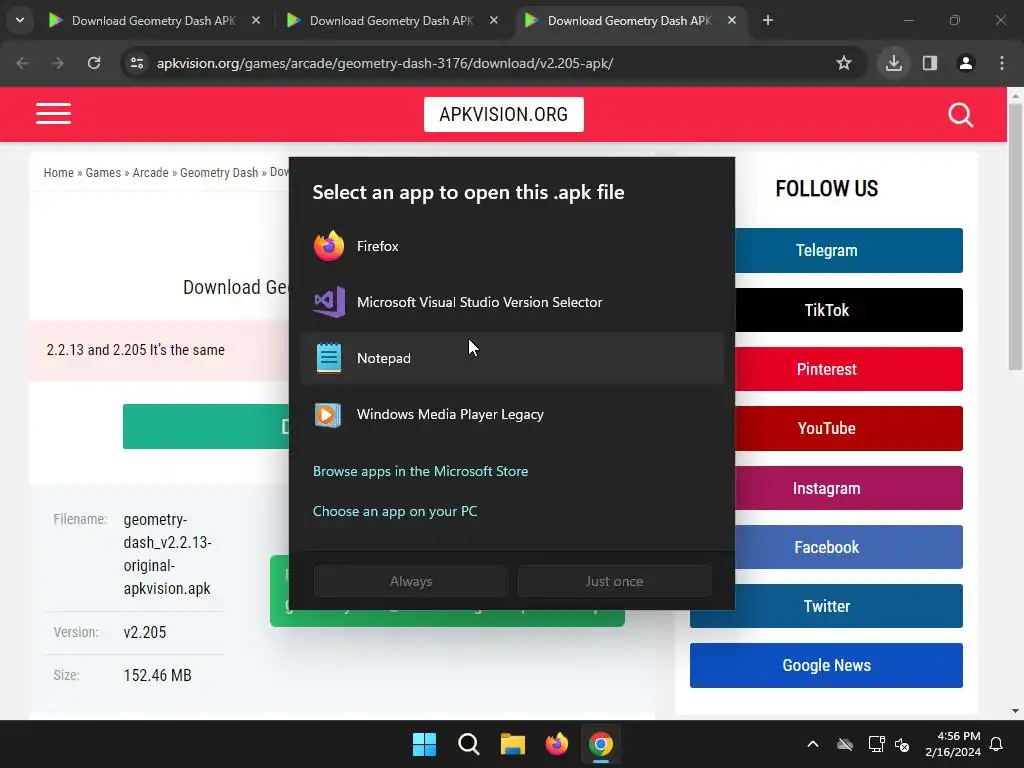Show hidden system tray icons
1024x768 pixels.
(812, 744)
